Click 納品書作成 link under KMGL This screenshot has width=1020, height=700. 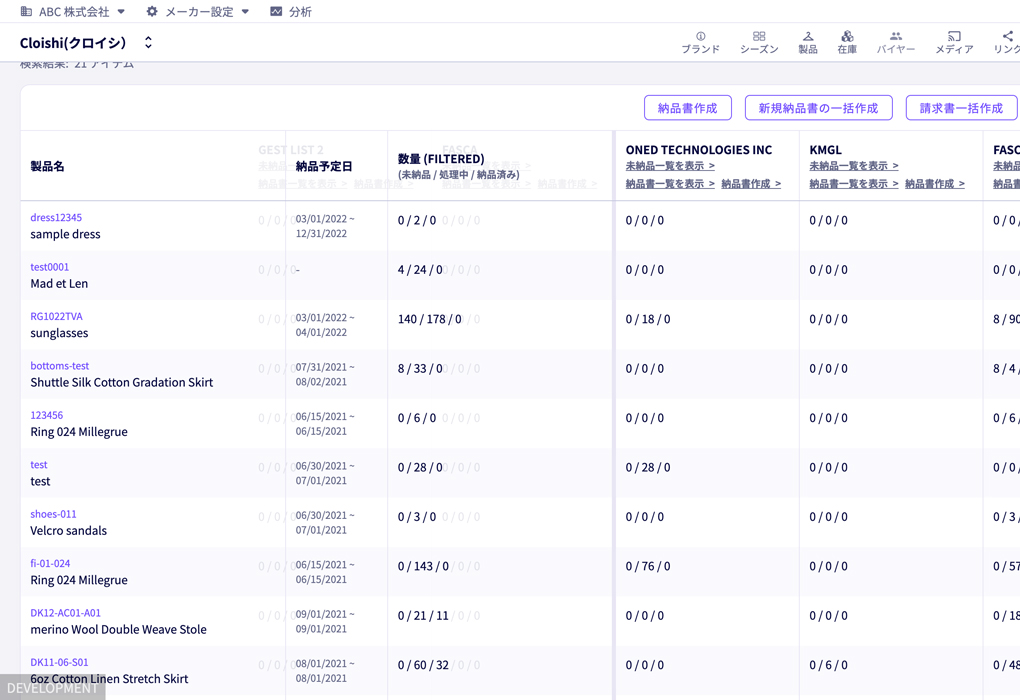click(x=934, y=184)
